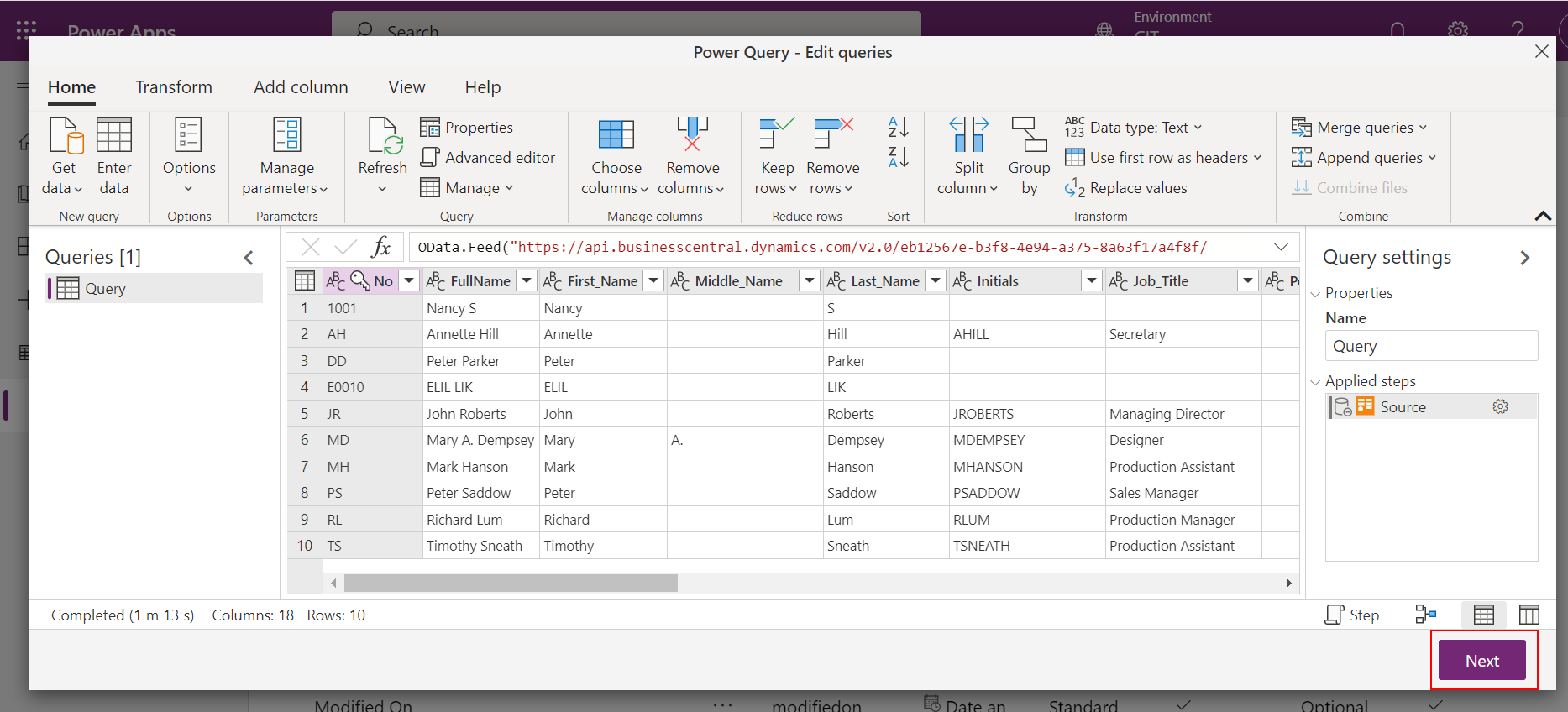
Task: Select row 10 header number
Action: coord(304,546)
